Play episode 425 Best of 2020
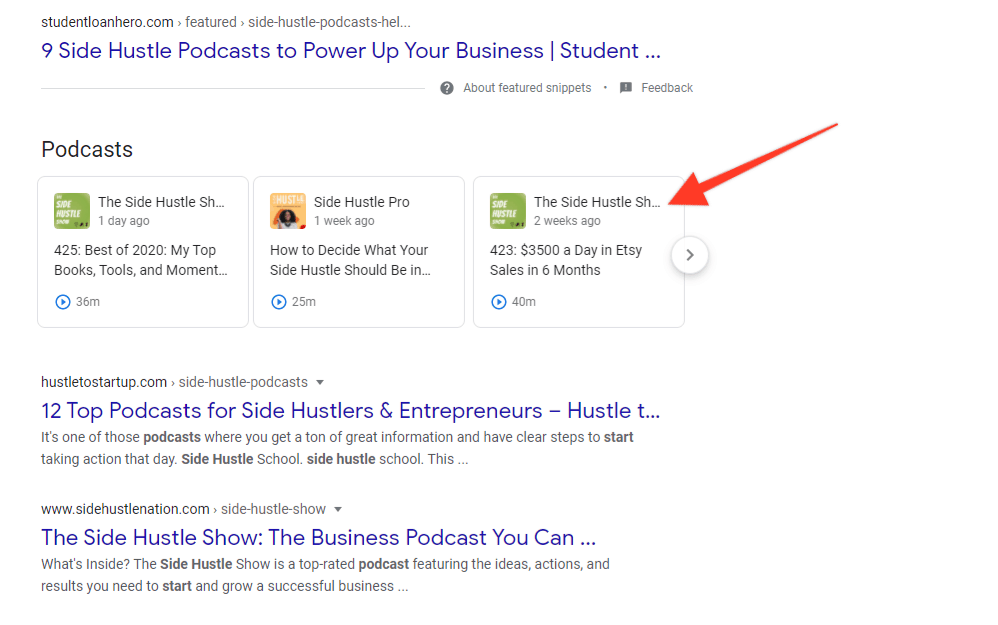The height and width of the screenshot is (625, 998). [x=62, y=302]
